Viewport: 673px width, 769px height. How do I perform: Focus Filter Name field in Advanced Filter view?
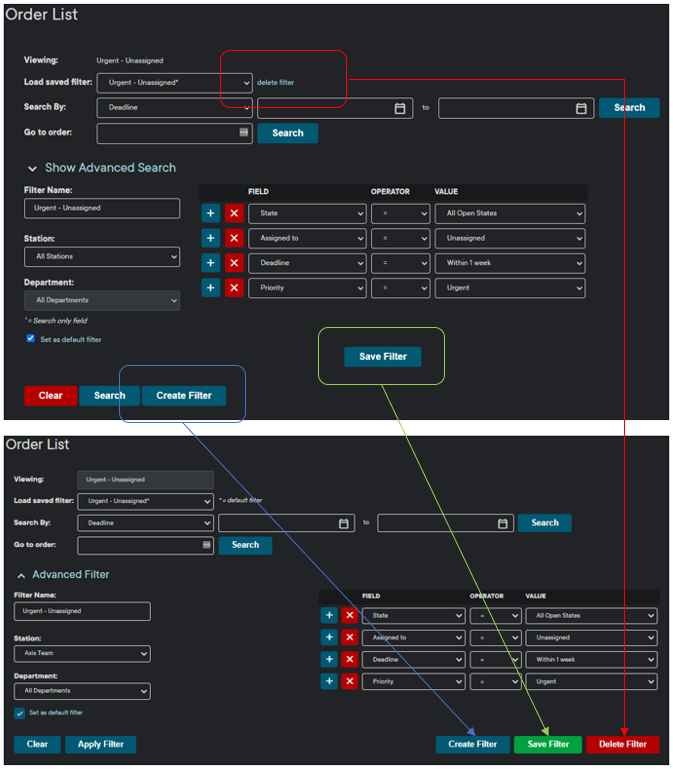pyautogui.click(x=82, y=611)
